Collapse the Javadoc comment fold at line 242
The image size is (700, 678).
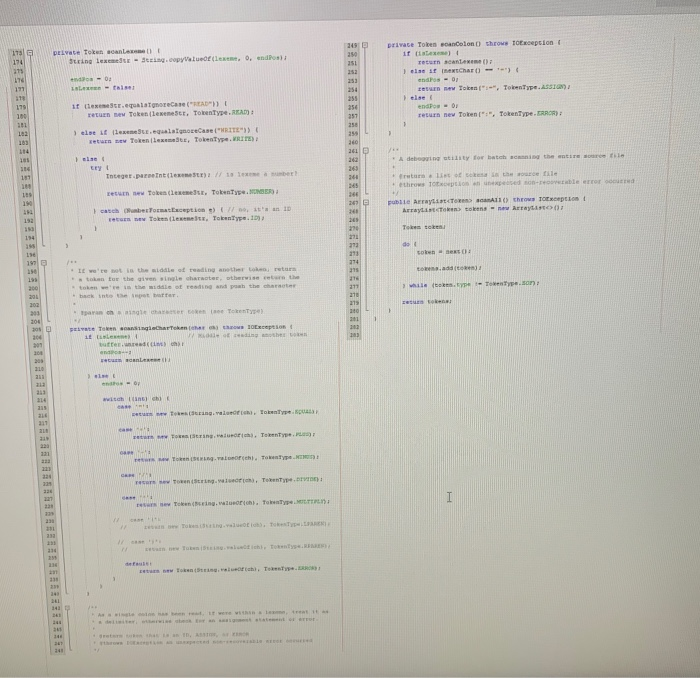[x=67, y=607]
